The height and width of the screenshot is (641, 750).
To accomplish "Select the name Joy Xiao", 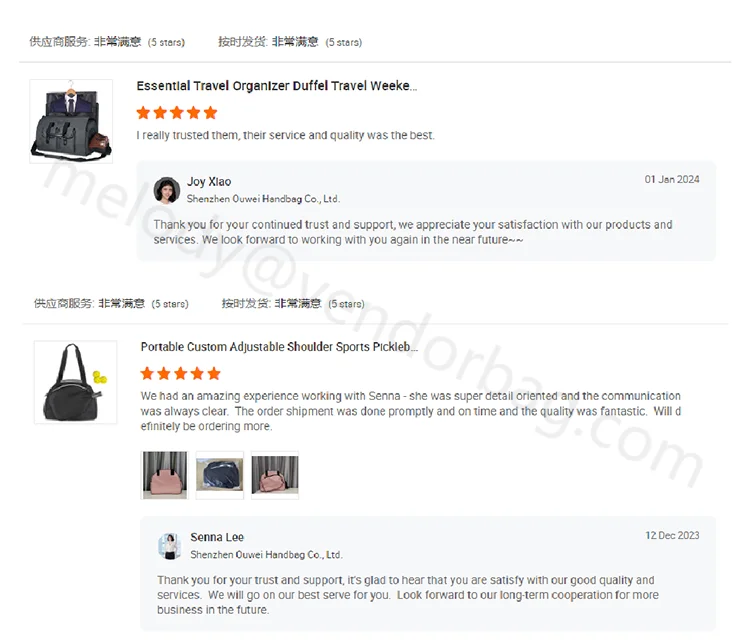I will pyautogui.click(x=209, y=182).
